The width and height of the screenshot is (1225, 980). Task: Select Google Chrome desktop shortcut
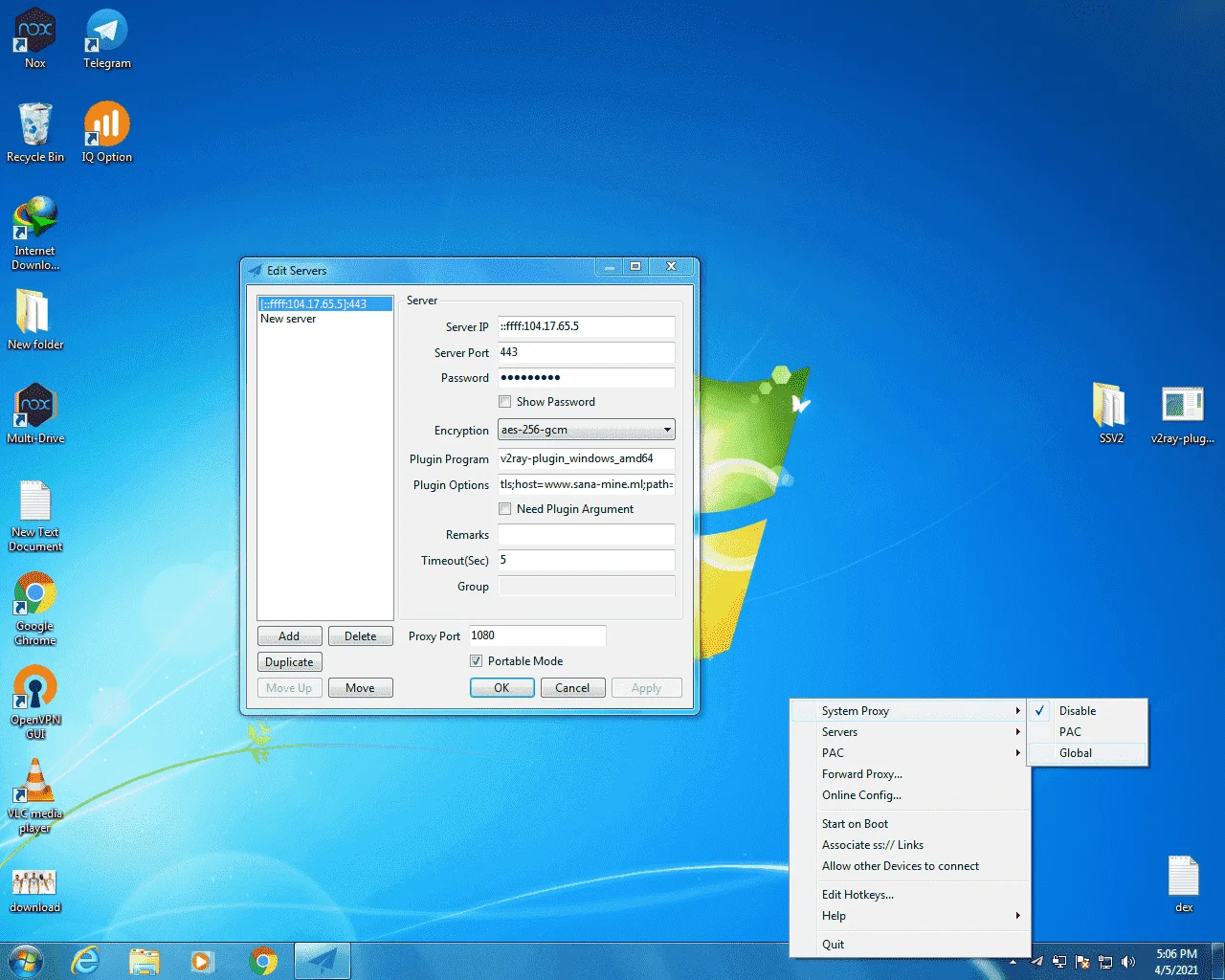pyautogui.click(x=35, y=609)
